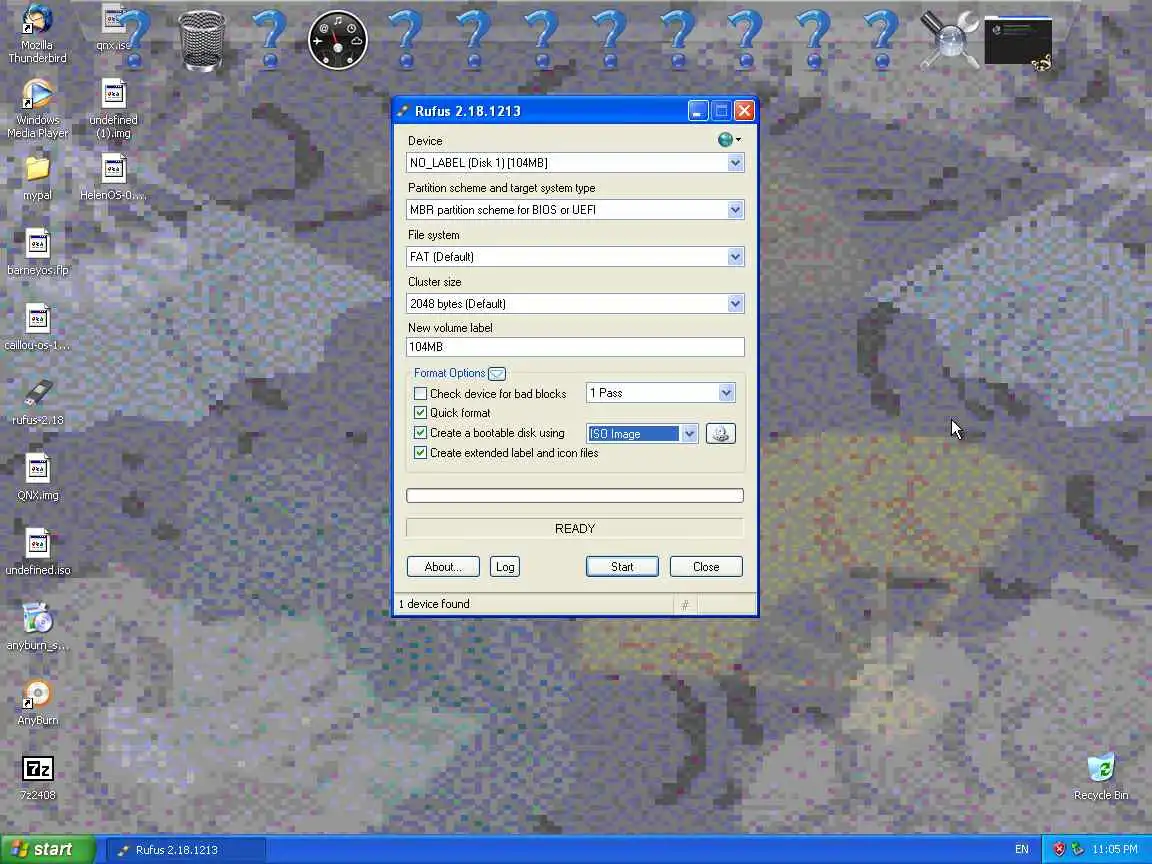Toggle Create a bootable disk using checkbox
This screenshot has height=864, width=1152.
[420, 433]
